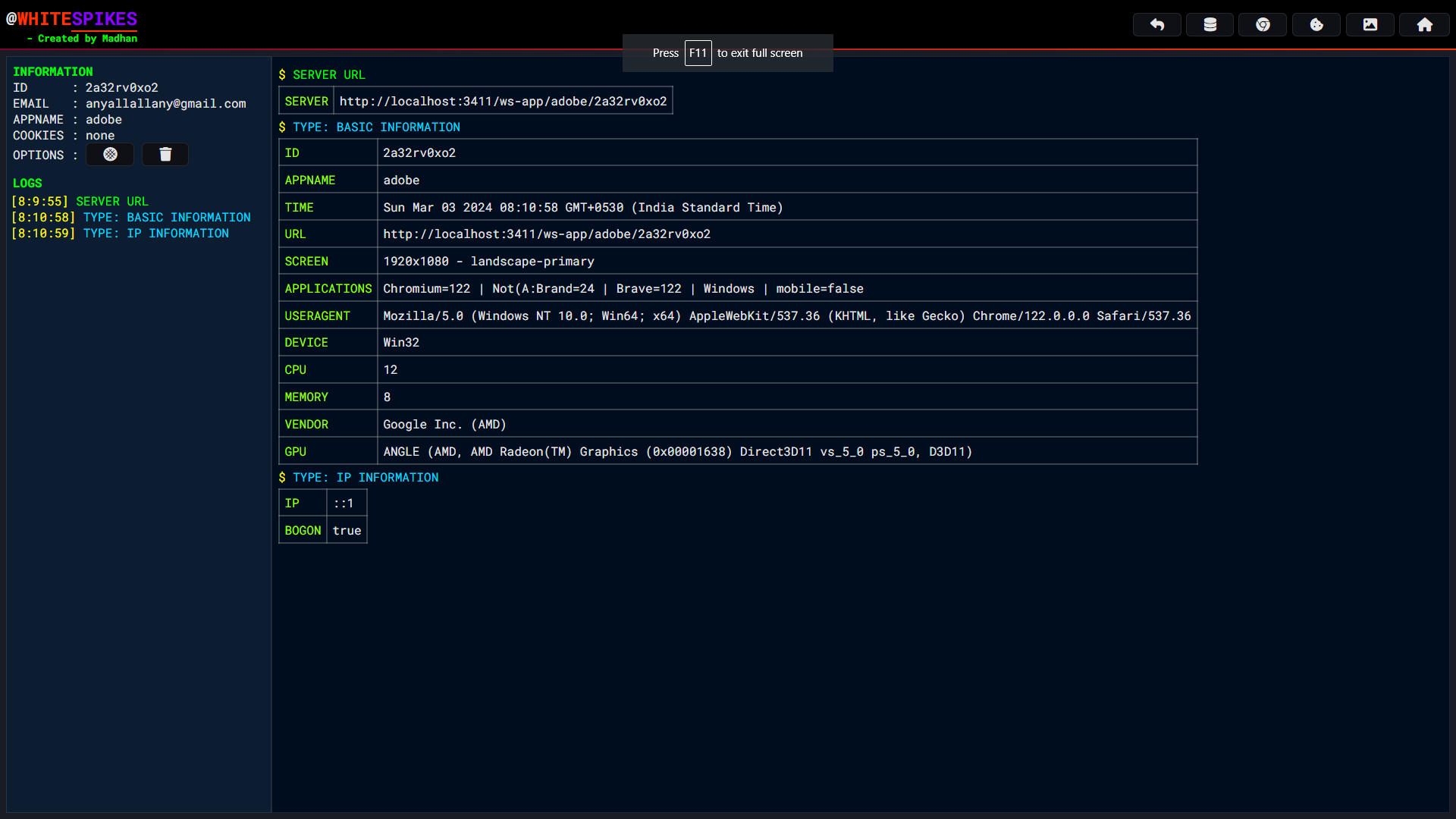The image size is (1456, 819).
Task: Click 'Created by Madhan' subtitle
Action: 82,39
